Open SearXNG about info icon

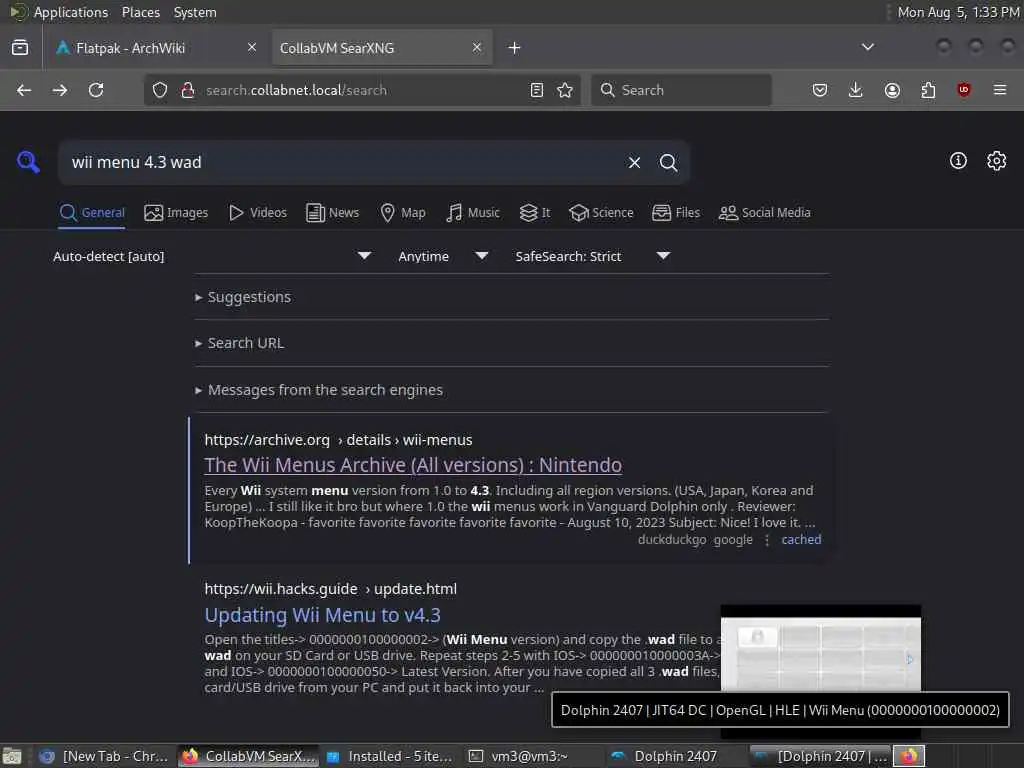(958, 161)
